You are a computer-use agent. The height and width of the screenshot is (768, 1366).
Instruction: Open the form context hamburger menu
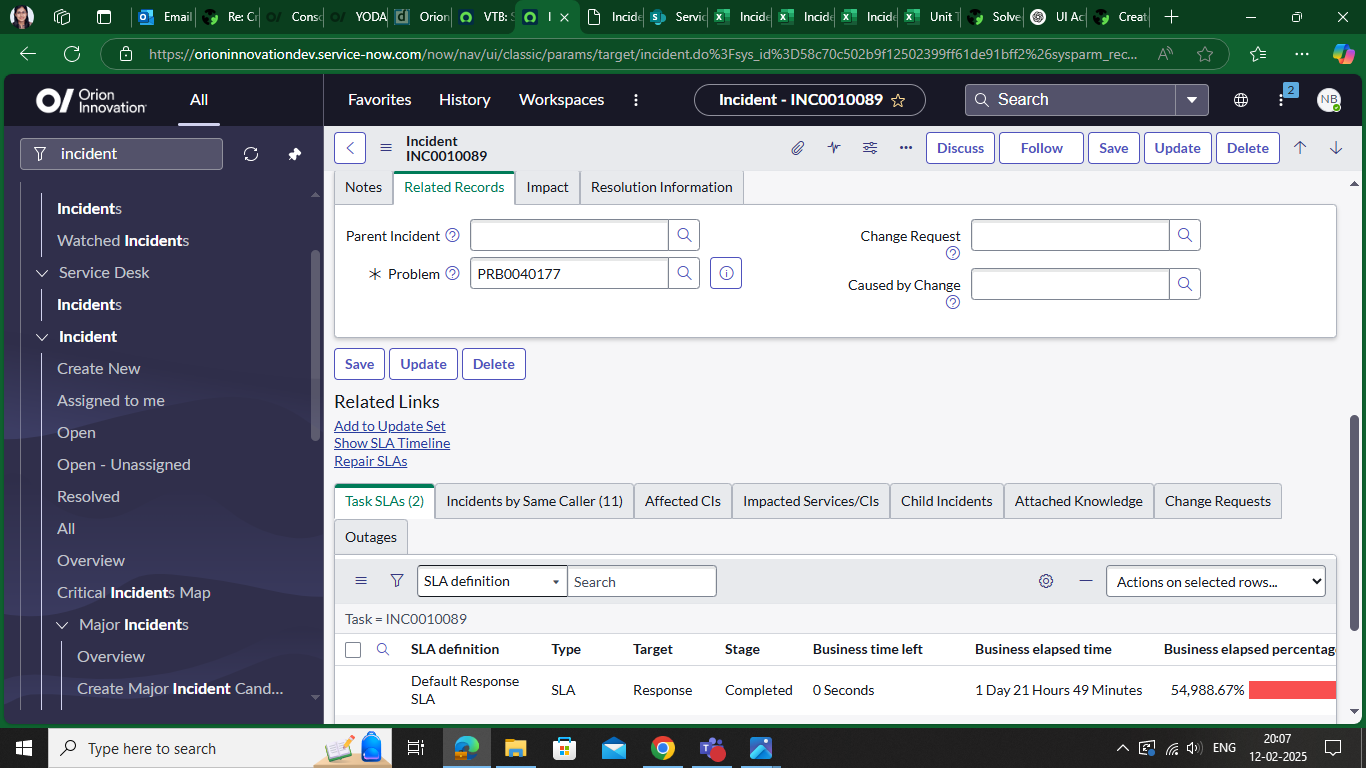pos(386,148)
